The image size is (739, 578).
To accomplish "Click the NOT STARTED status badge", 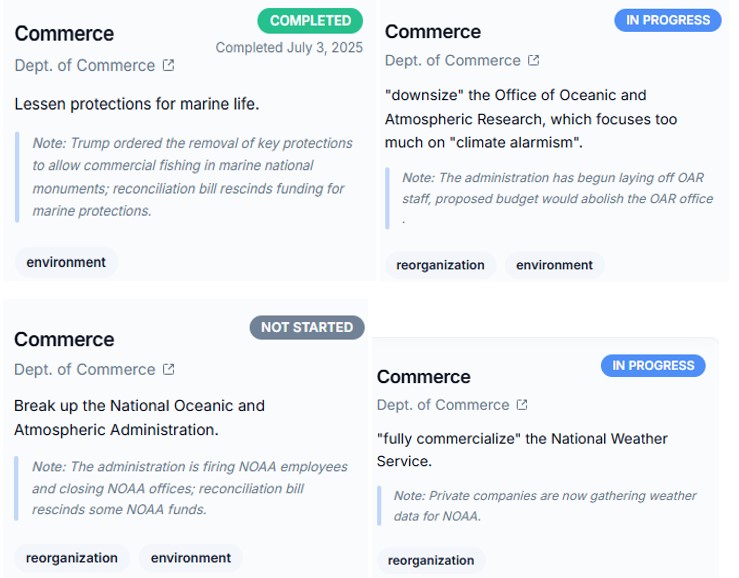I will 307,327.
